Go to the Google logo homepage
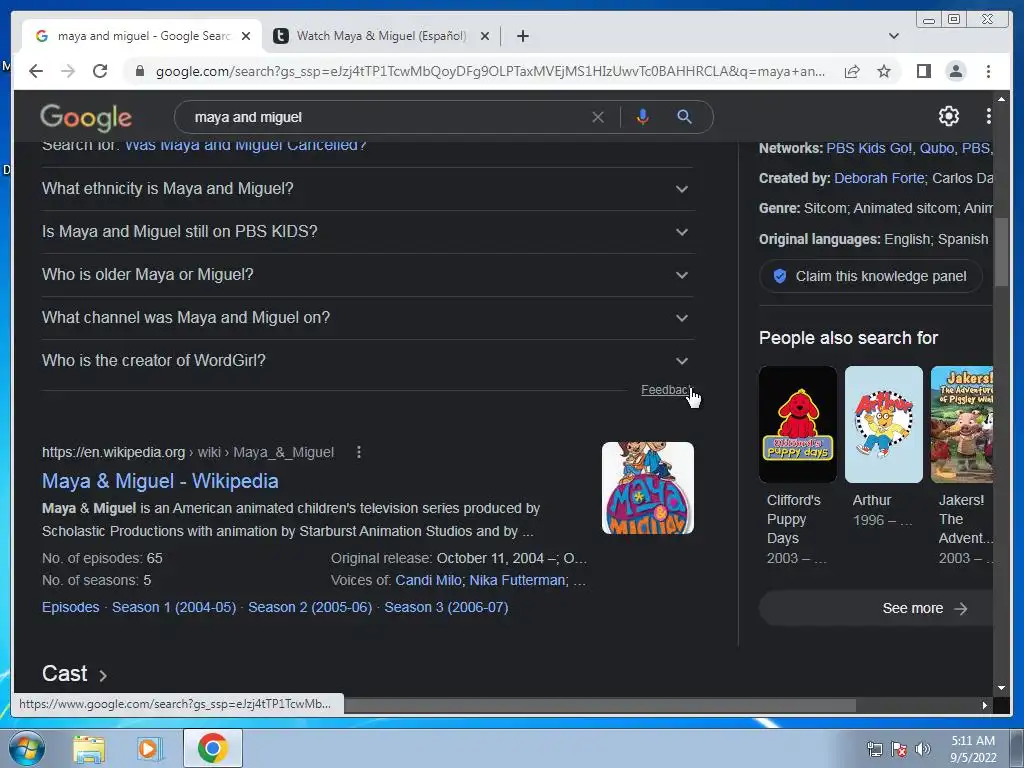Screen dimensions: 1024x768 tap(86, 118)
